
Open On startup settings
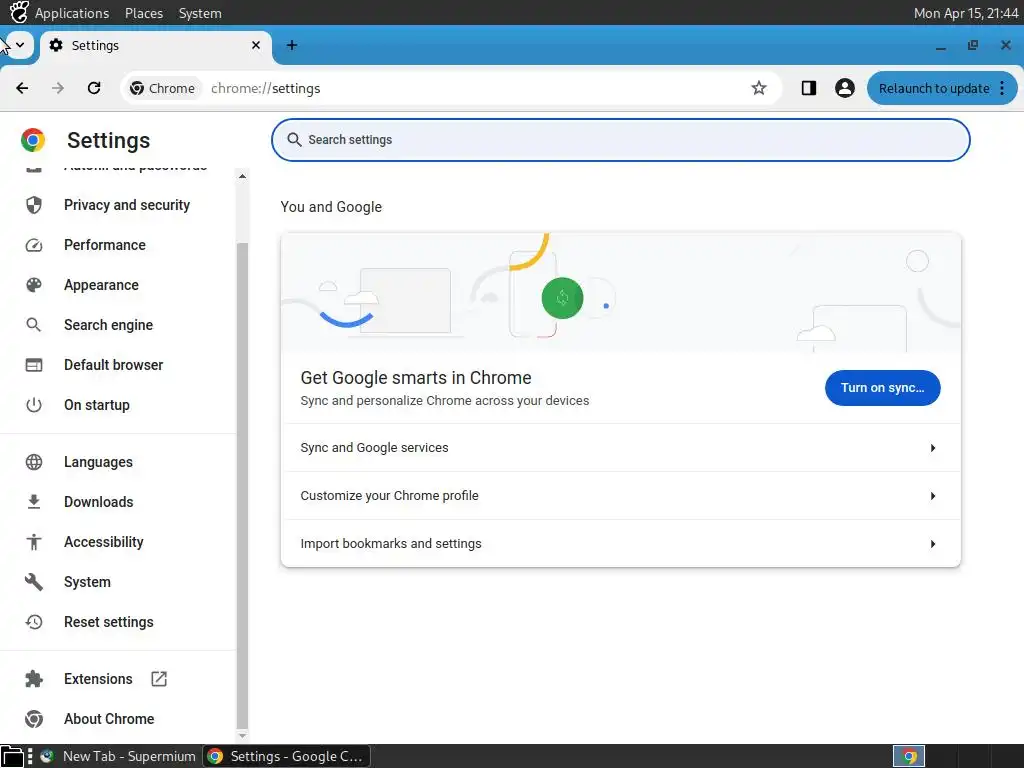[97, 405]
